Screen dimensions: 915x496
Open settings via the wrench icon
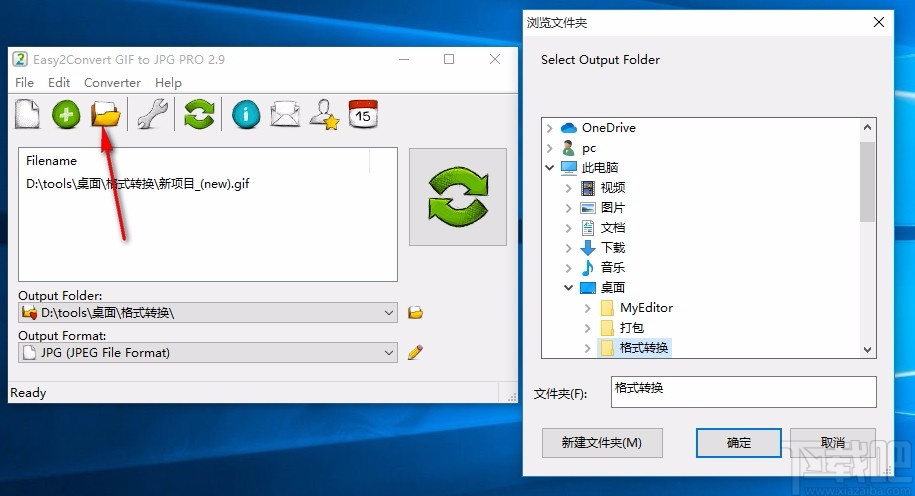click(x=153, y=114)
